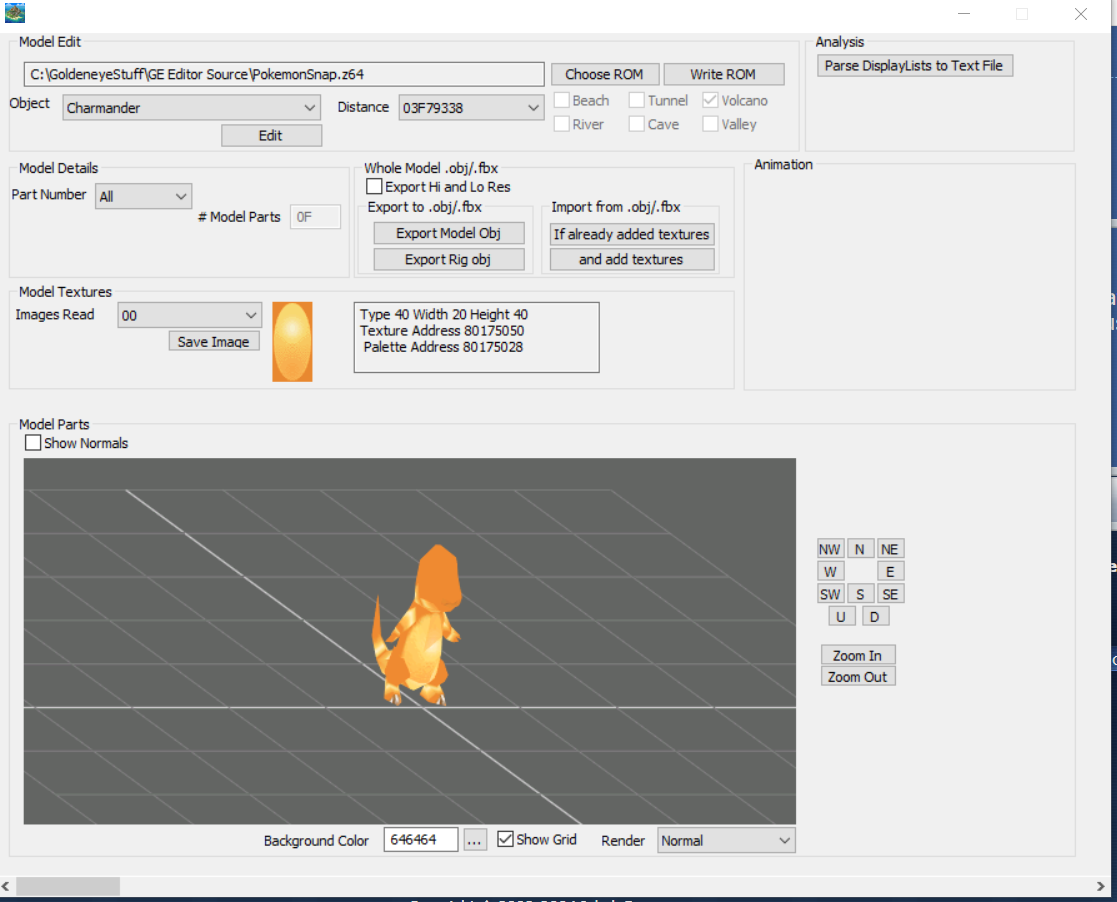The height and width of the screenshot is (902, 1117).
Task: Click Export Model Obj button
Action: click(449, 233)
